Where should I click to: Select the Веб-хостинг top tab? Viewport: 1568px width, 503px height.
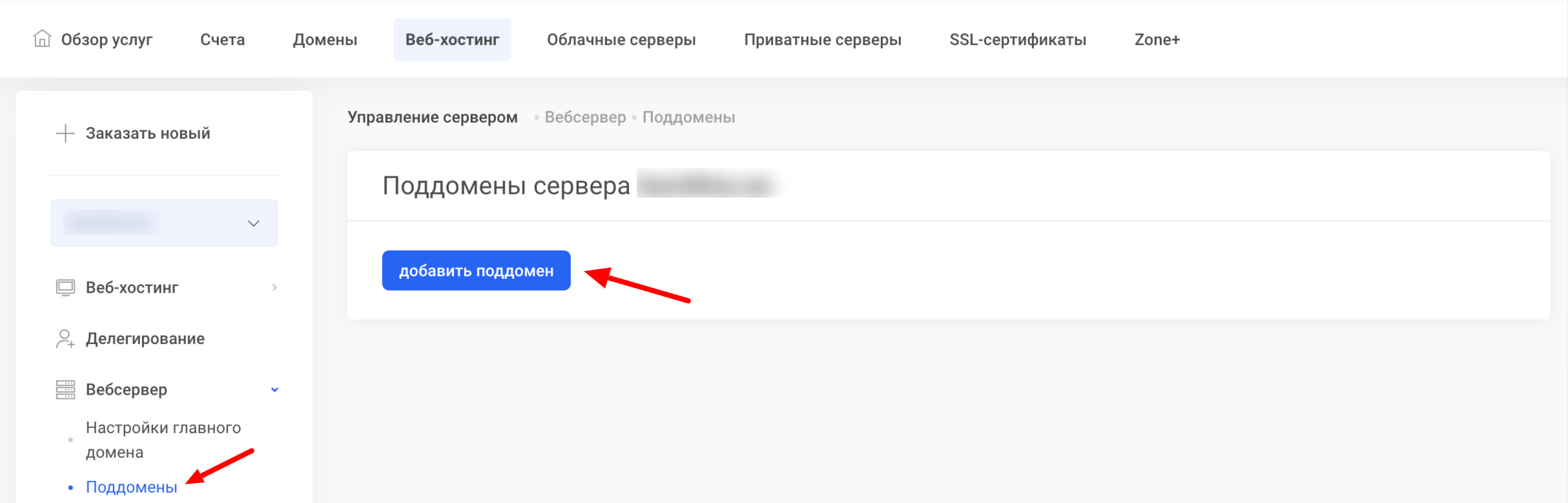coord(452,39)
